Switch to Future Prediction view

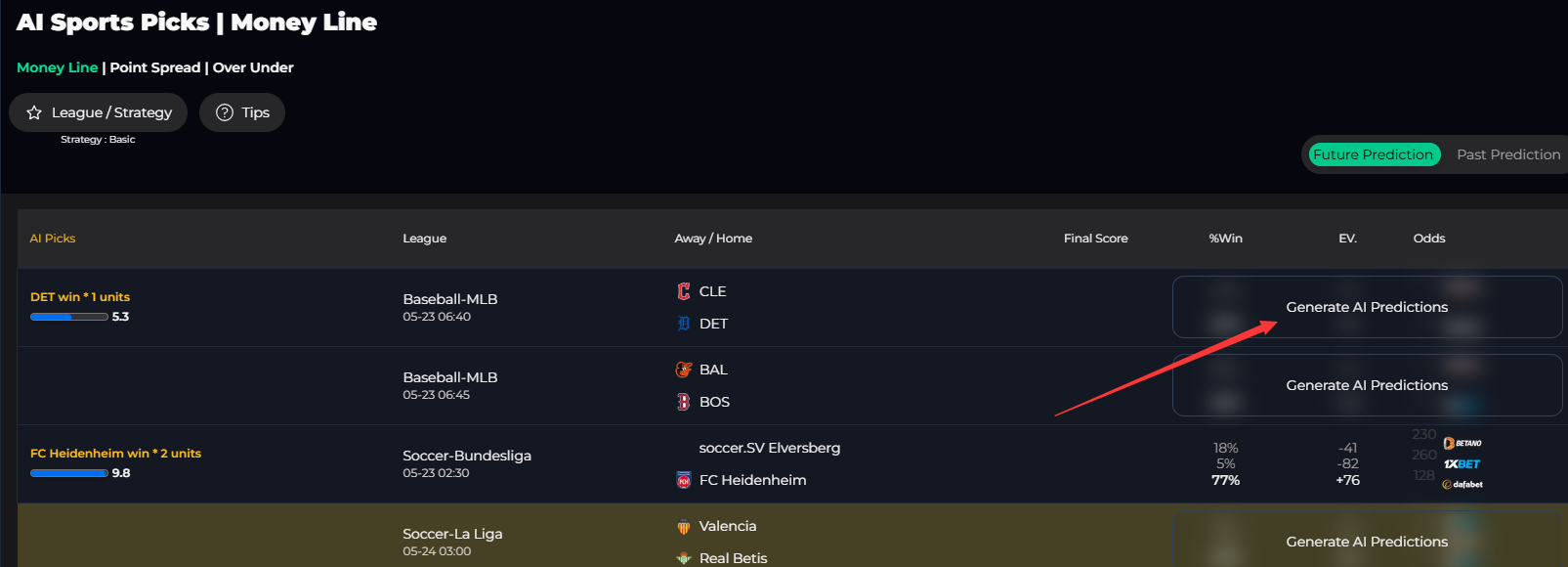pos(1373,154)
